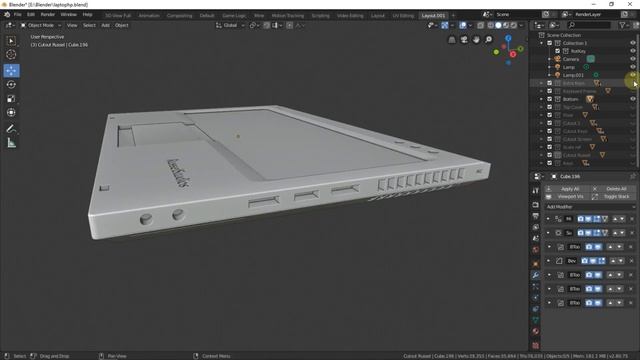The height and width of the screenshot is (360, 640).
Task: Hide Lamp.001 using its eye icon
Action: click(x=633, y=75)
